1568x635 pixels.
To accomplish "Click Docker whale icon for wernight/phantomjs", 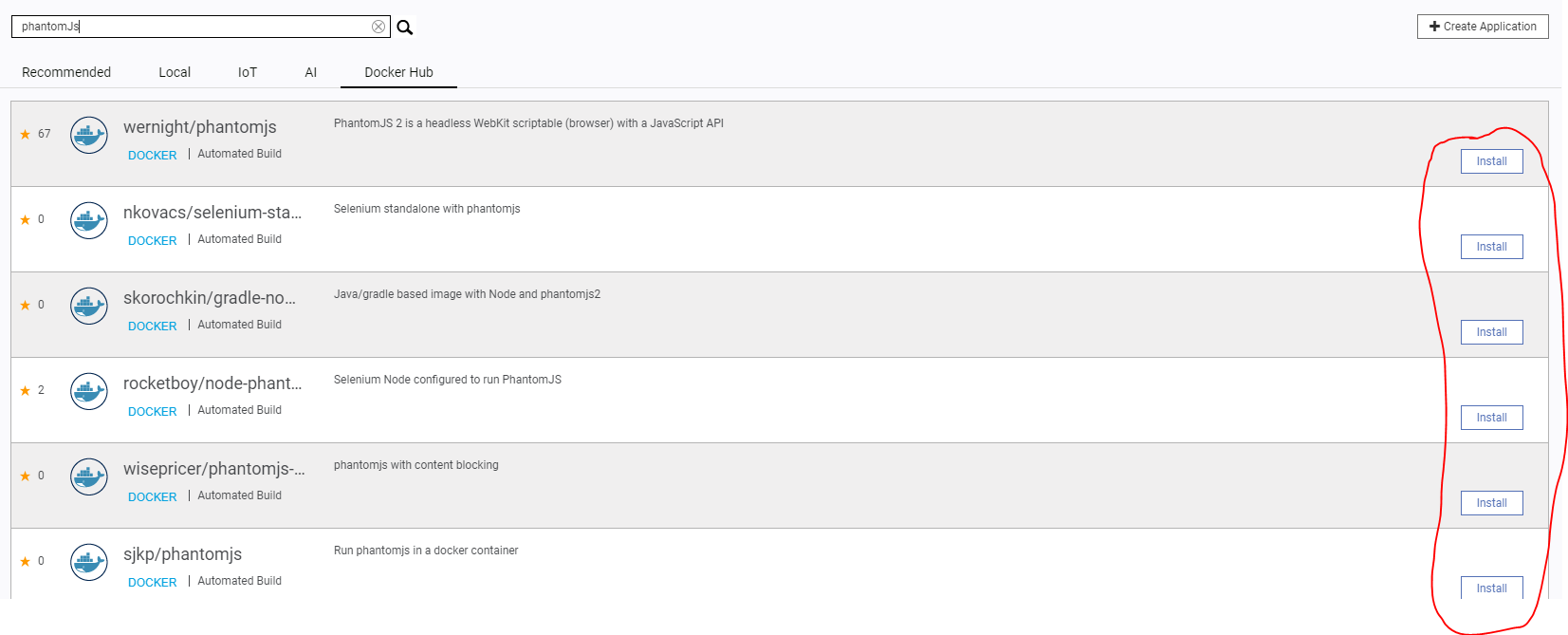I will [89, 135].
